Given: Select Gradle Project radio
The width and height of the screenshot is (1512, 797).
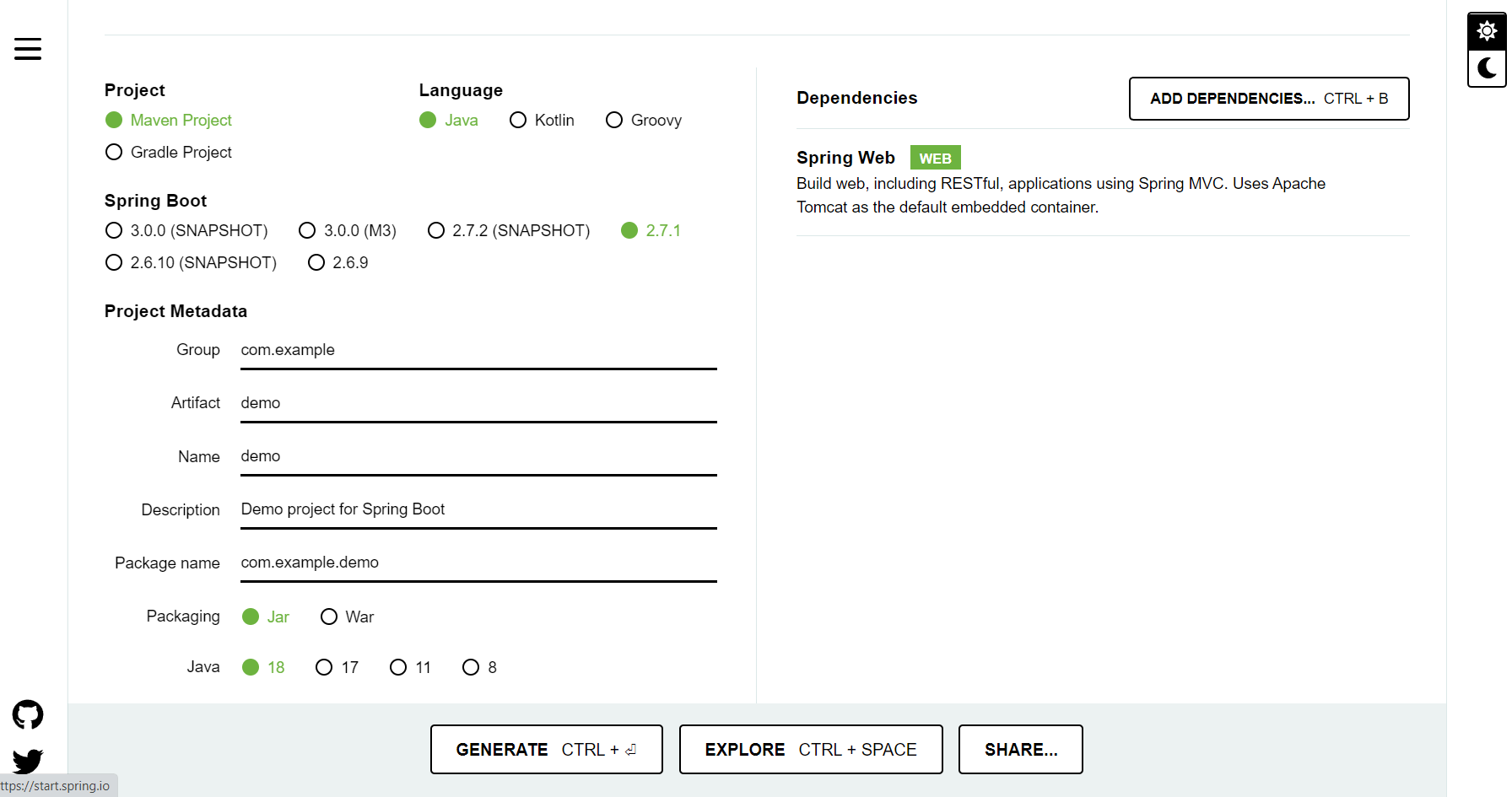Looking at the screenshot, I should click(x=168, y=152).
